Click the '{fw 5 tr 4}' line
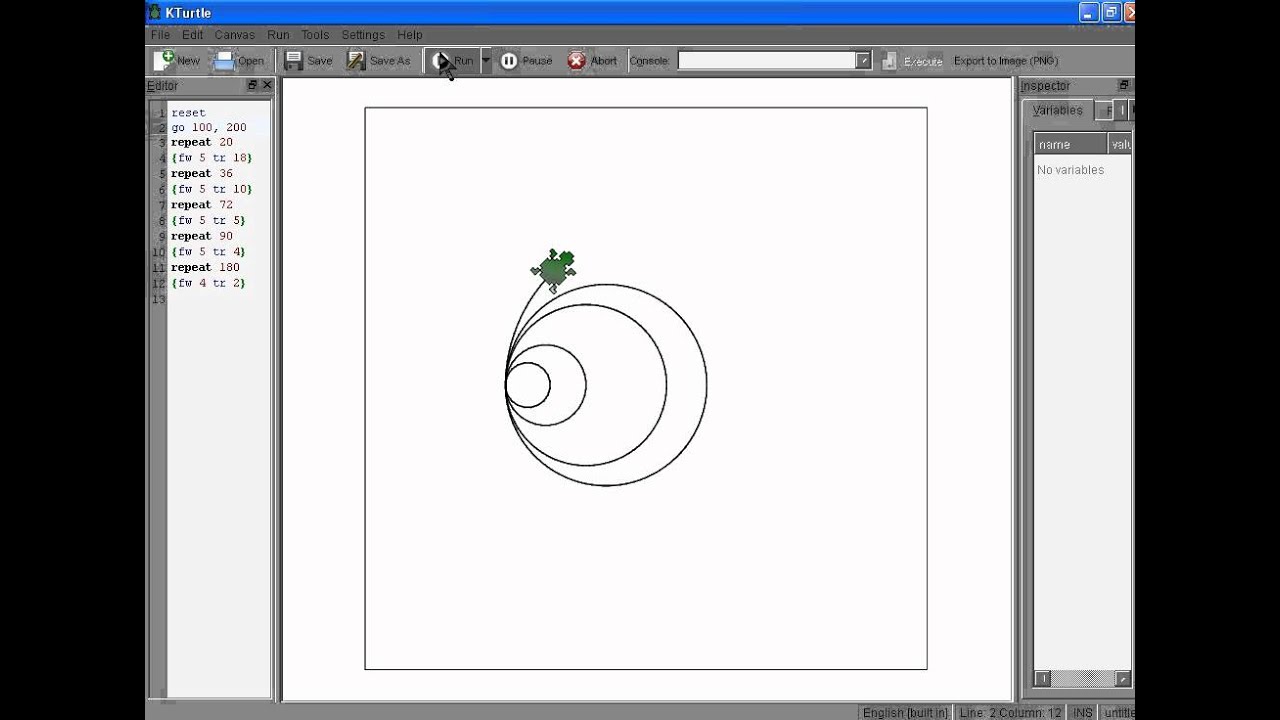 point(207,252)
